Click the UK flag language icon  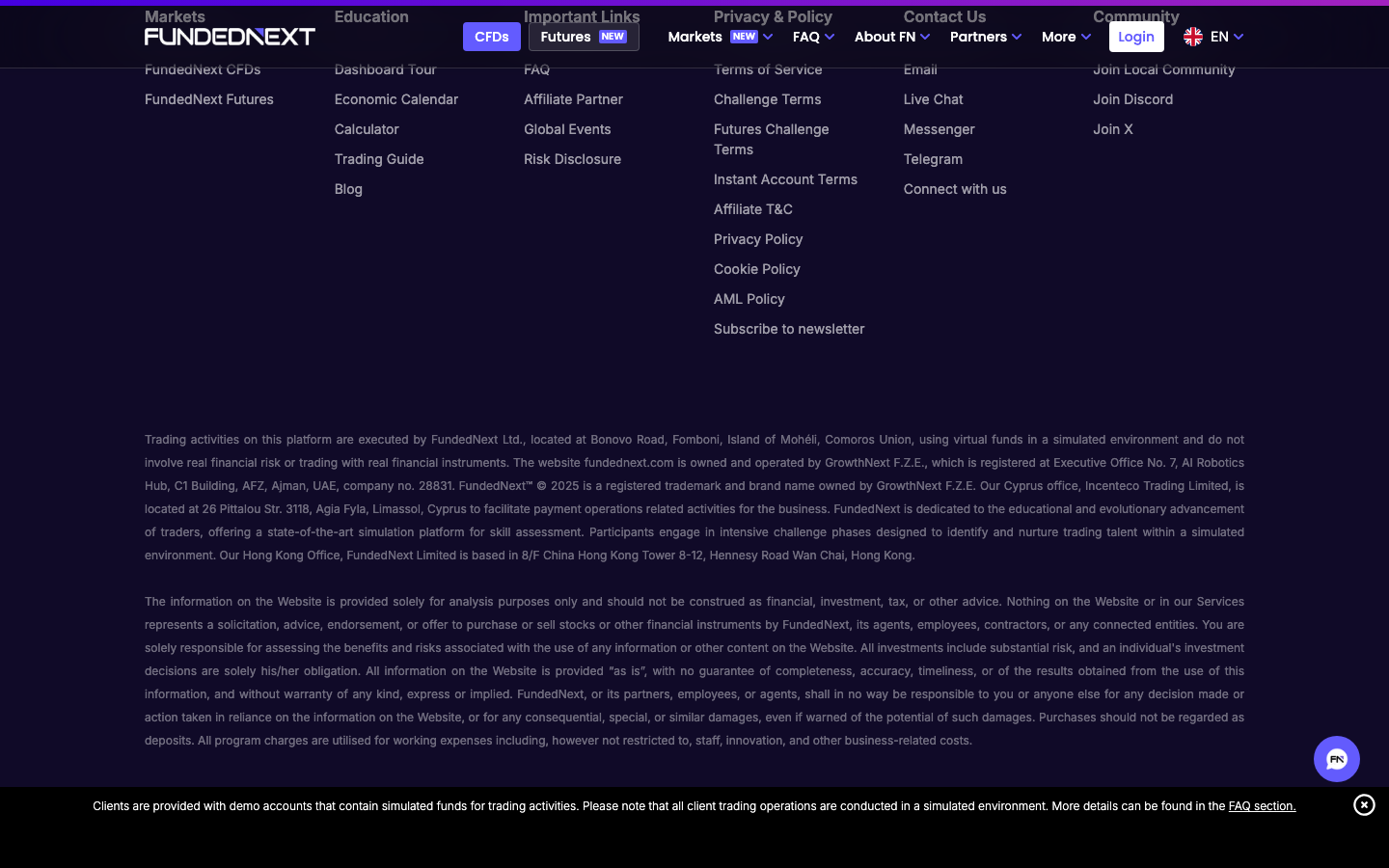coord(1193,37)
